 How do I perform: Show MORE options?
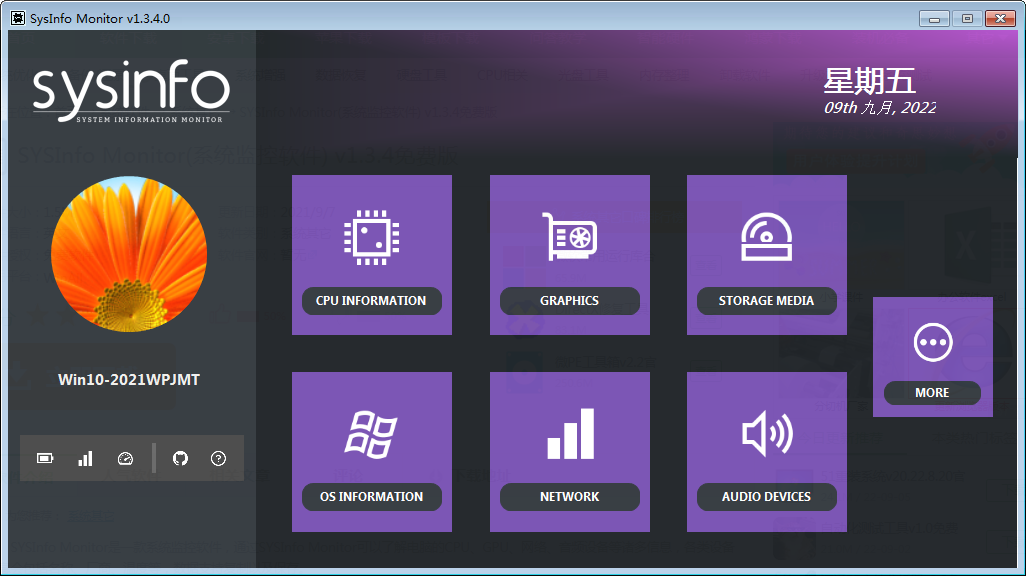932,393
